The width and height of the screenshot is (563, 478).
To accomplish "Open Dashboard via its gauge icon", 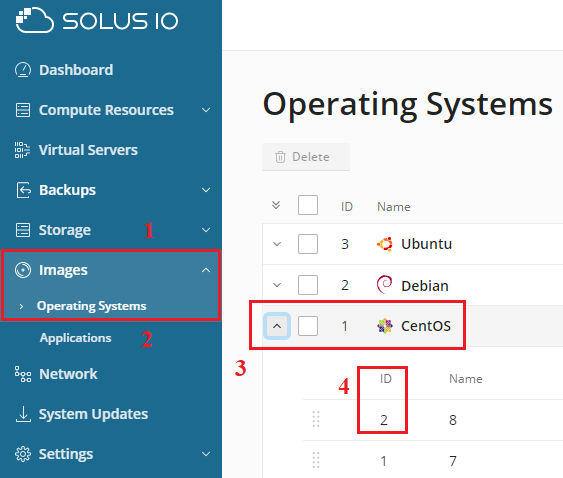I will 23,70.
